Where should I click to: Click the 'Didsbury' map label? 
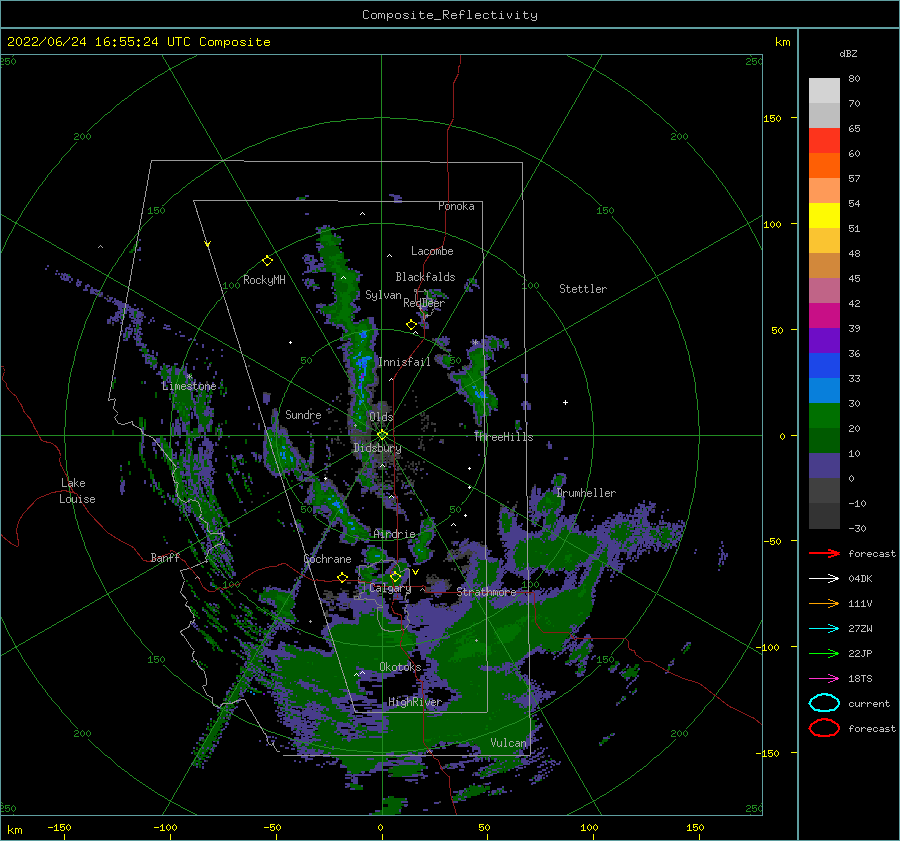coord(377,448)
